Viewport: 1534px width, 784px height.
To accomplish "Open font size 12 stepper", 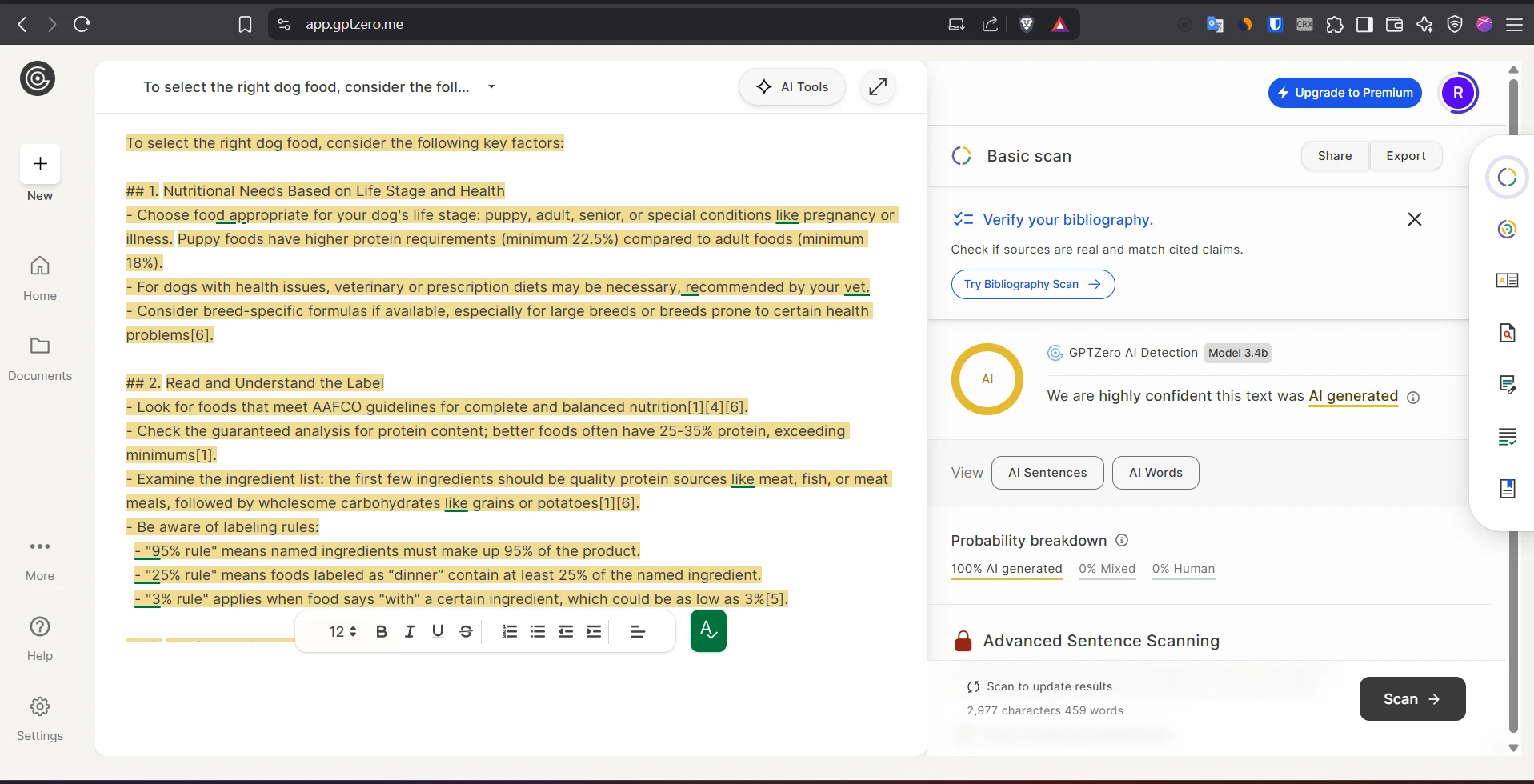I will click(x=342, y=632).
